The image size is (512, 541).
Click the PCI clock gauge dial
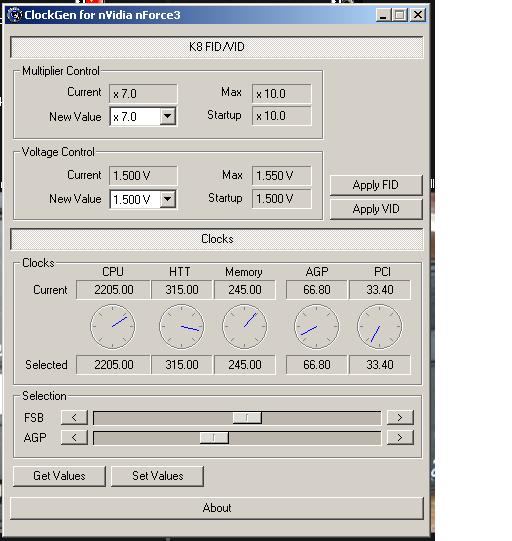point(380,326)
